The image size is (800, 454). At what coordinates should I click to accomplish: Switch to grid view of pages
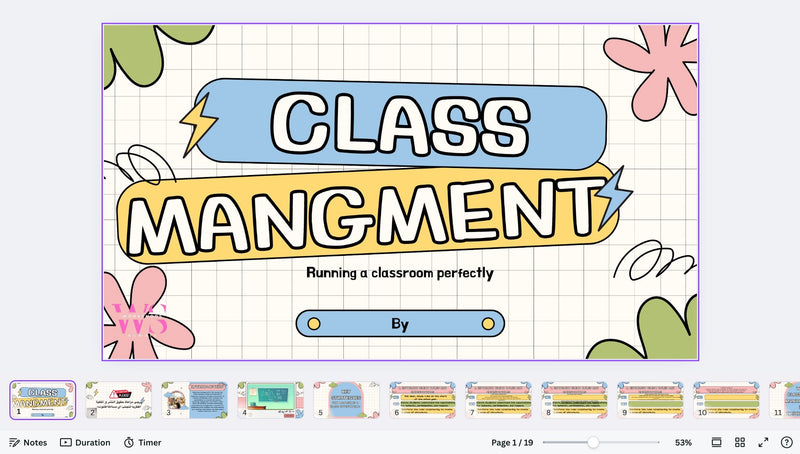tap(740, 442)
